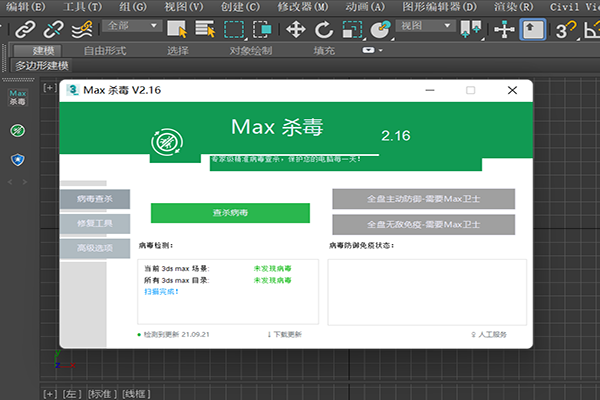Switch to the 填充 ribbon tab

(x=324, y=51)
